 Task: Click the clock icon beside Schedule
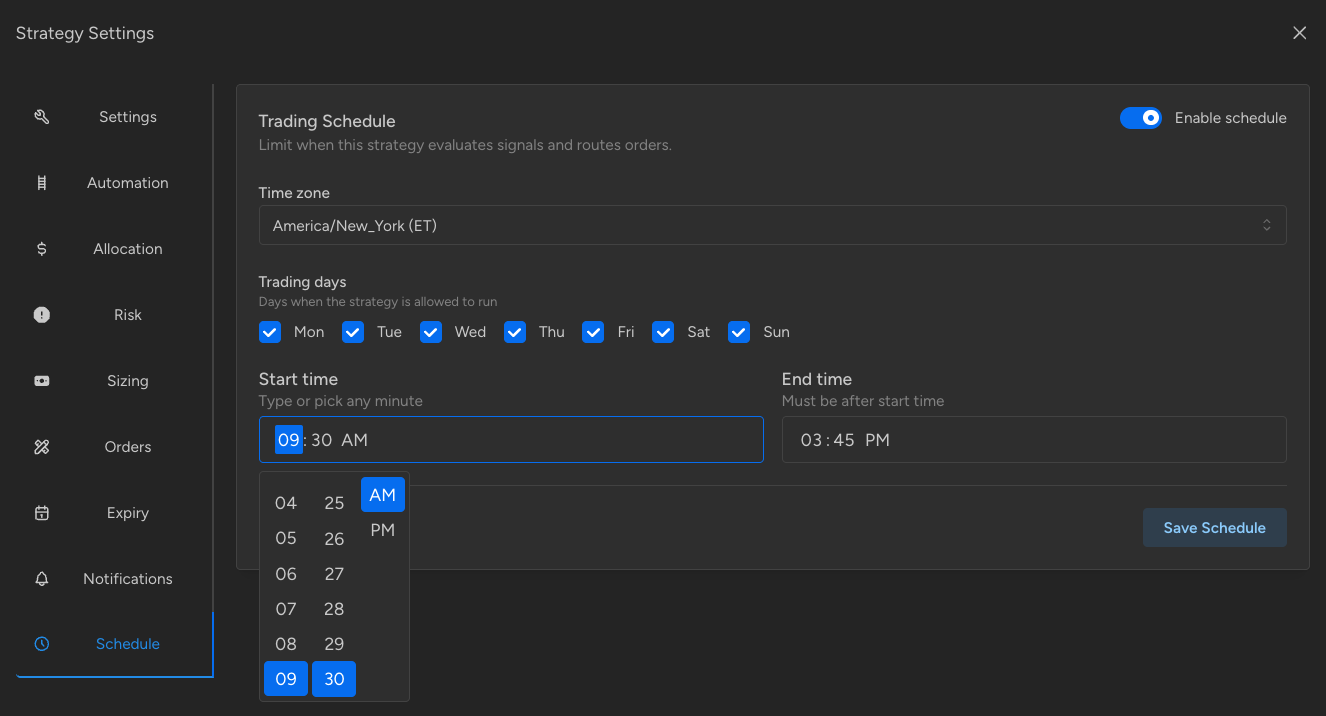42,644
